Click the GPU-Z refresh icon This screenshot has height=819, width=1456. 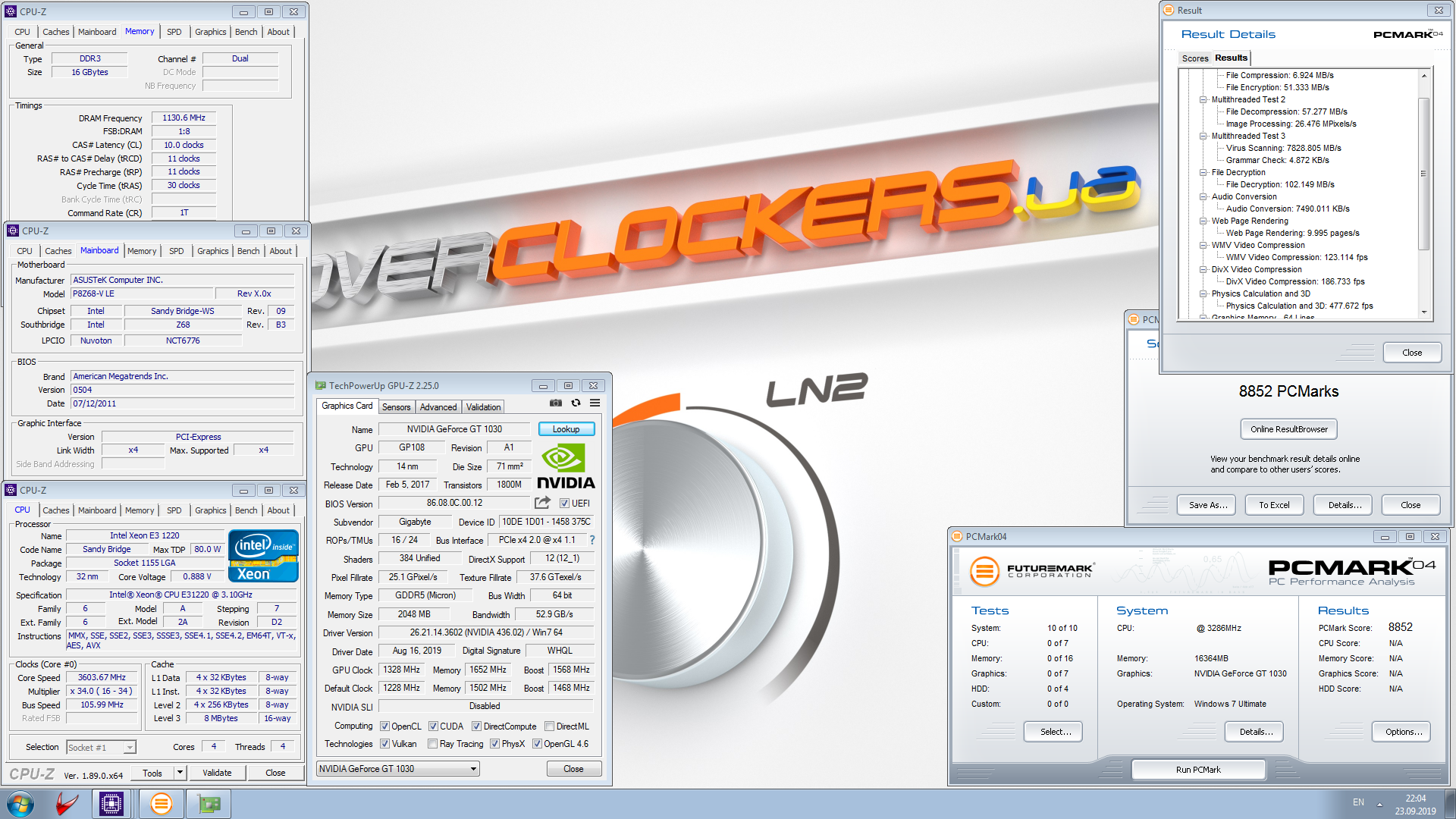576,403
